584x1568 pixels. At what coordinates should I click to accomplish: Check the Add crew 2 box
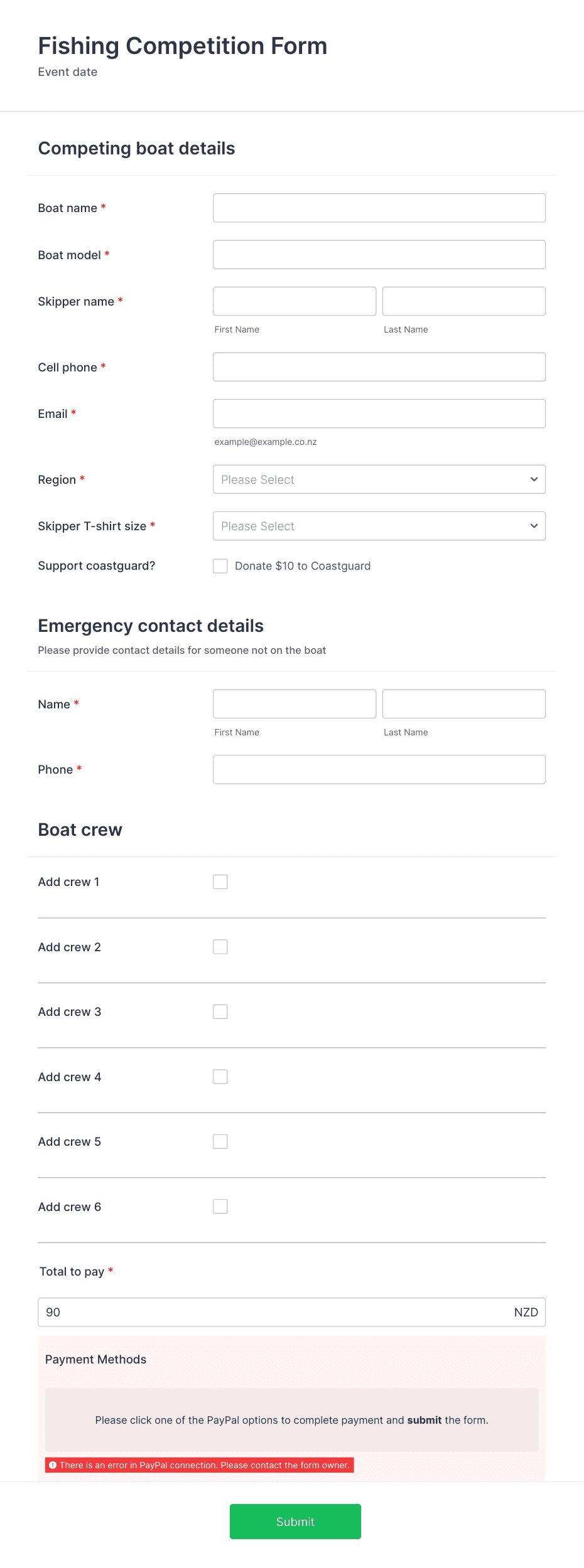coord(220,947)
